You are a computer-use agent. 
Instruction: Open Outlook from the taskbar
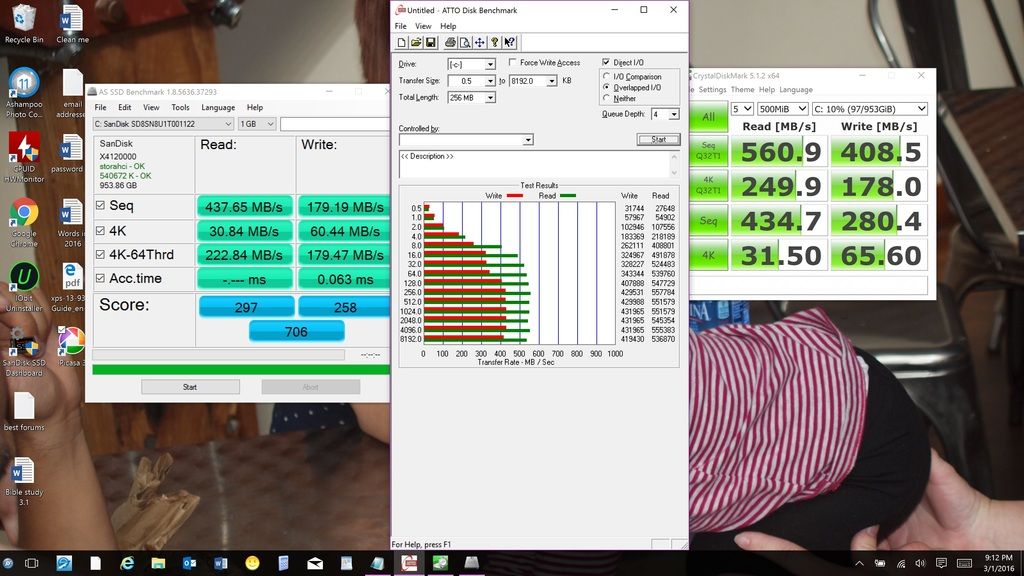pos(189,563)
